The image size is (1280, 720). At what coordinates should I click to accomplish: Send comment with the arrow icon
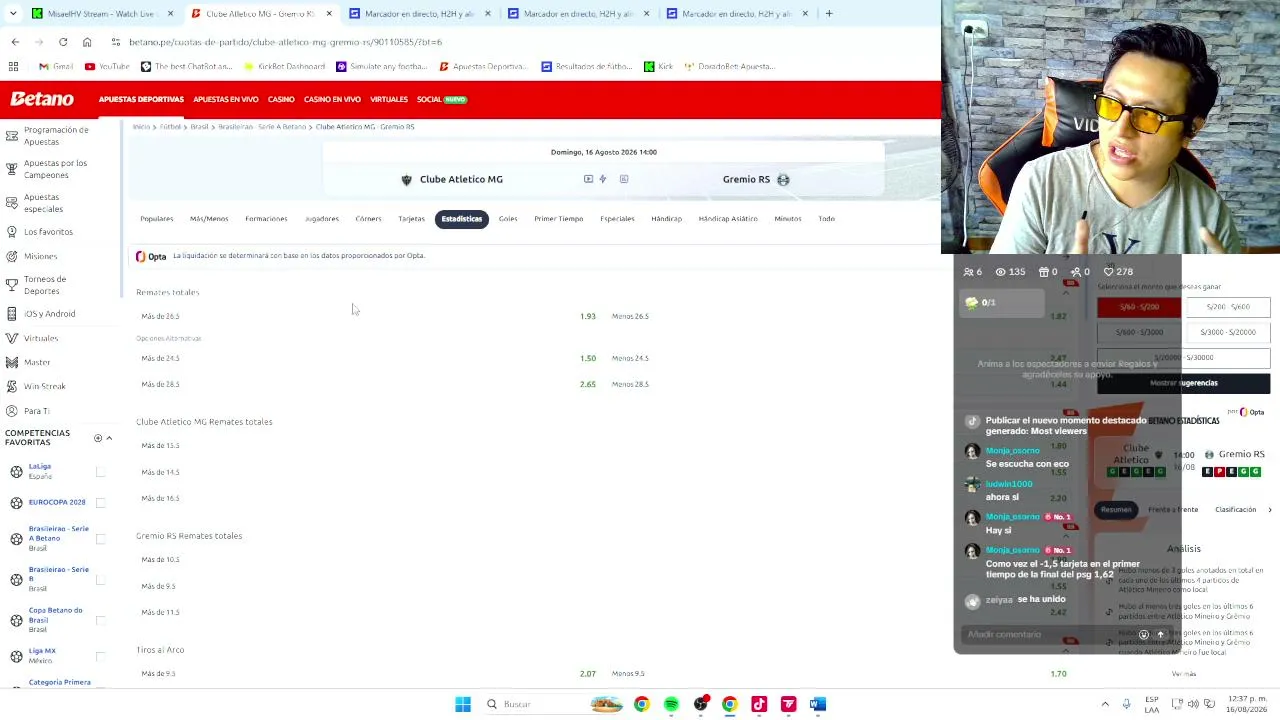point(1160,634)
